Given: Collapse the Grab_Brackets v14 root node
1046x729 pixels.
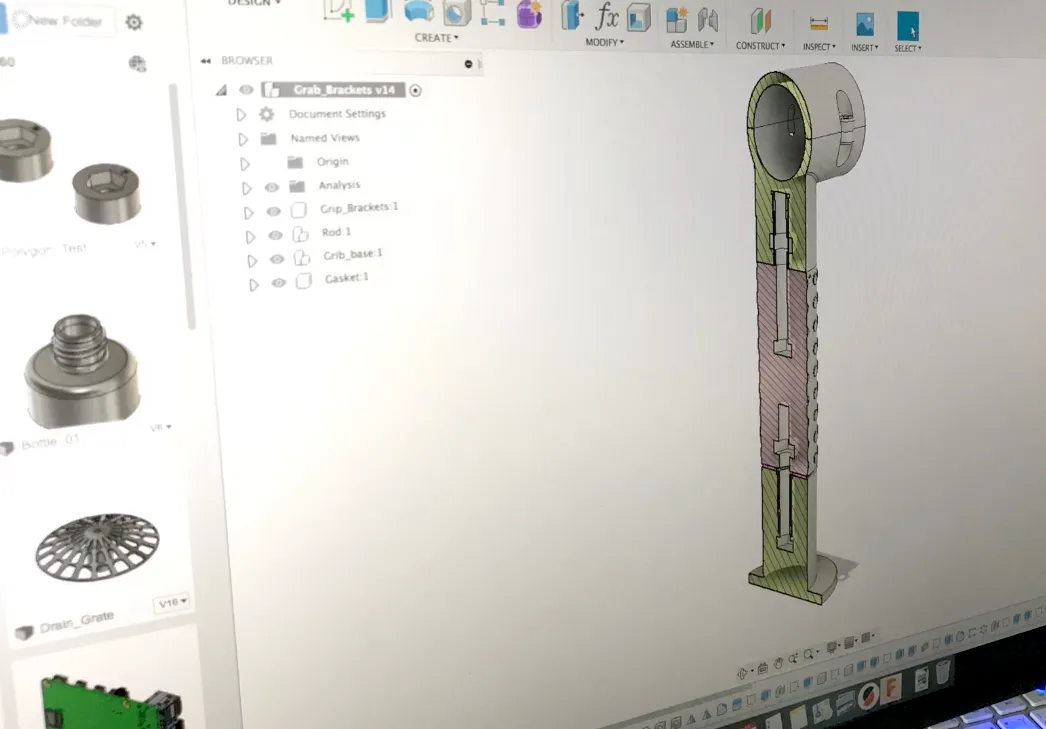Looking at the screenshot, I should [x=221, y=89].
